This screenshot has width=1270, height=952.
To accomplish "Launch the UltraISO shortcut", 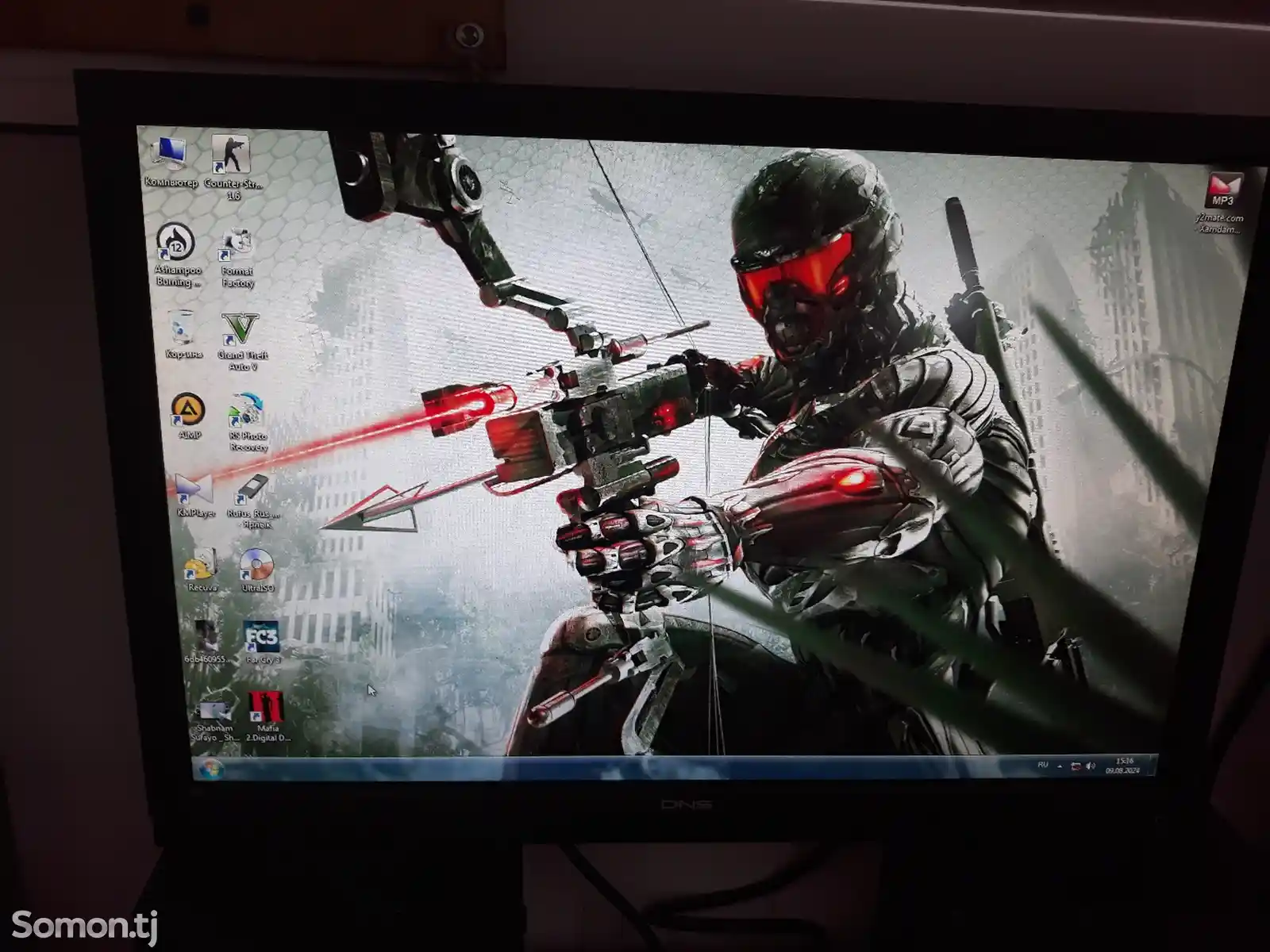I will tap(257, 571).
